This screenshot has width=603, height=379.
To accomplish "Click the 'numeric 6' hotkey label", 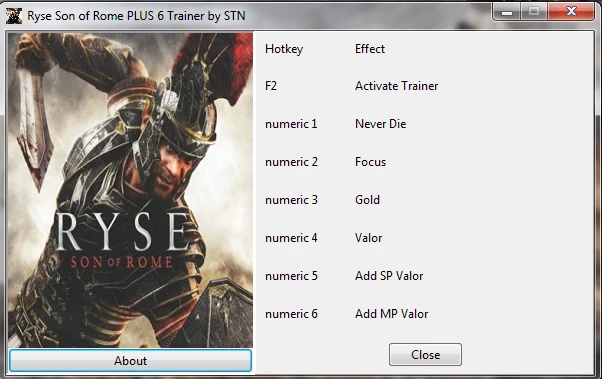I will tap(291, 314).
